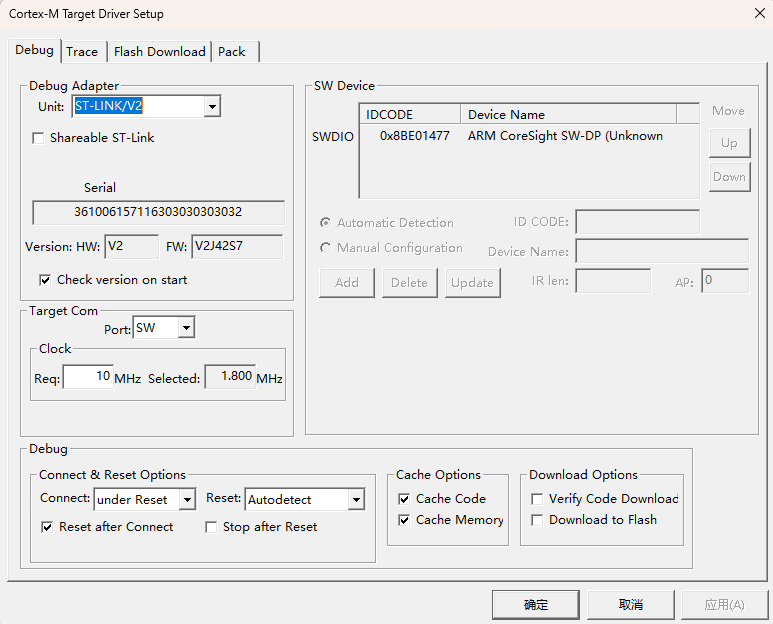The width and height of the screenshot is (773, 624).
Task: Check the Download to Flash option
Action: 537,520
